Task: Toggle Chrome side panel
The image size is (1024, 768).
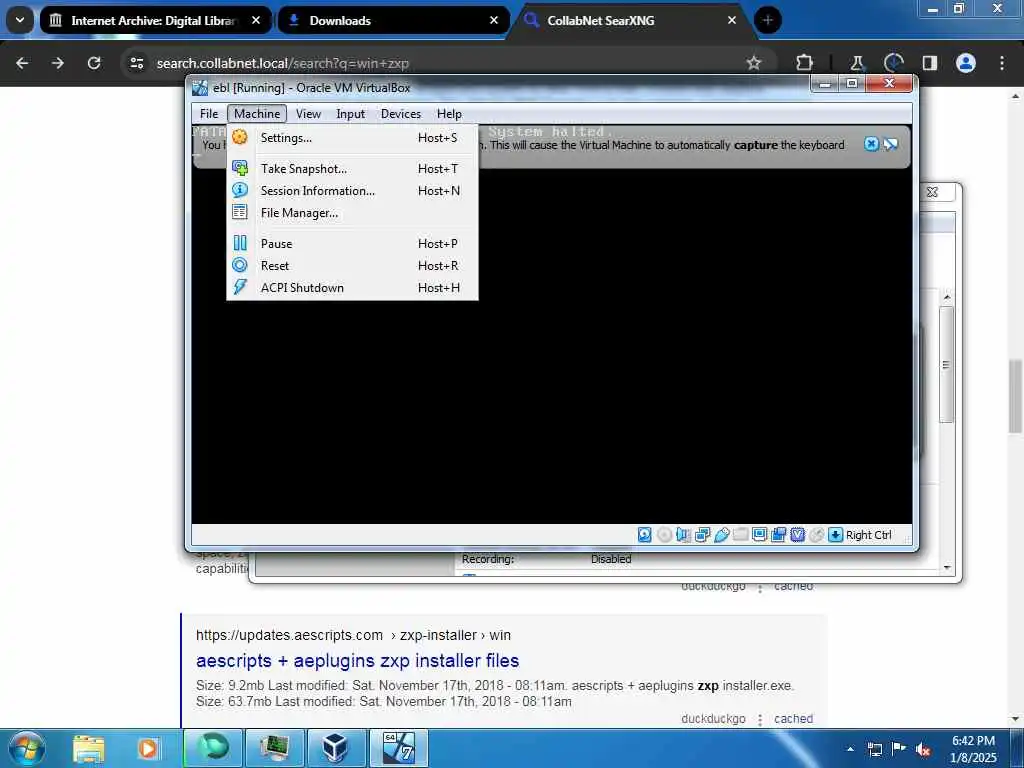Action: pos(929,63)
